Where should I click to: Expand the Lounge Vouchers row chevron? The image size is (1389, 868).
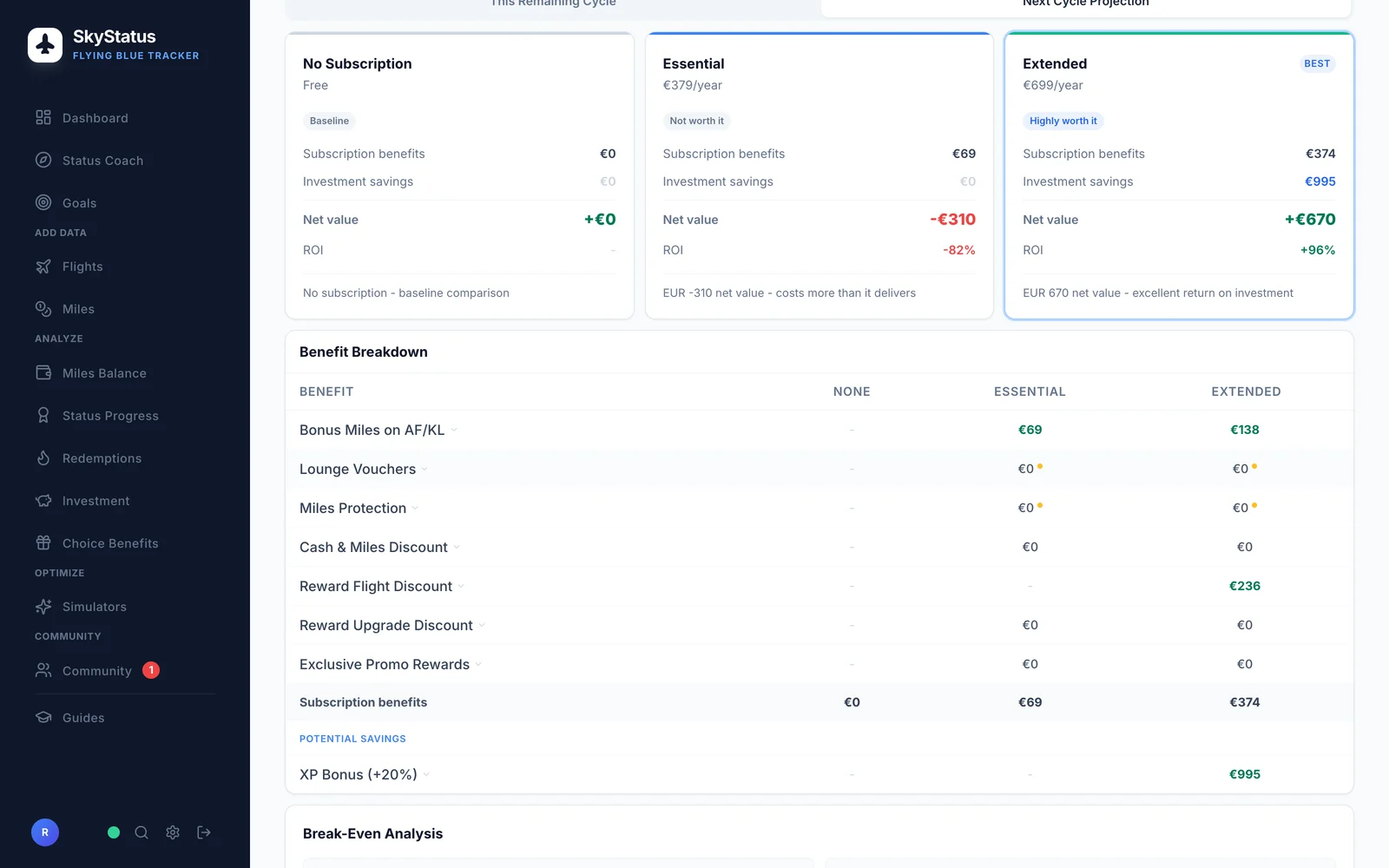coord(425,470)
